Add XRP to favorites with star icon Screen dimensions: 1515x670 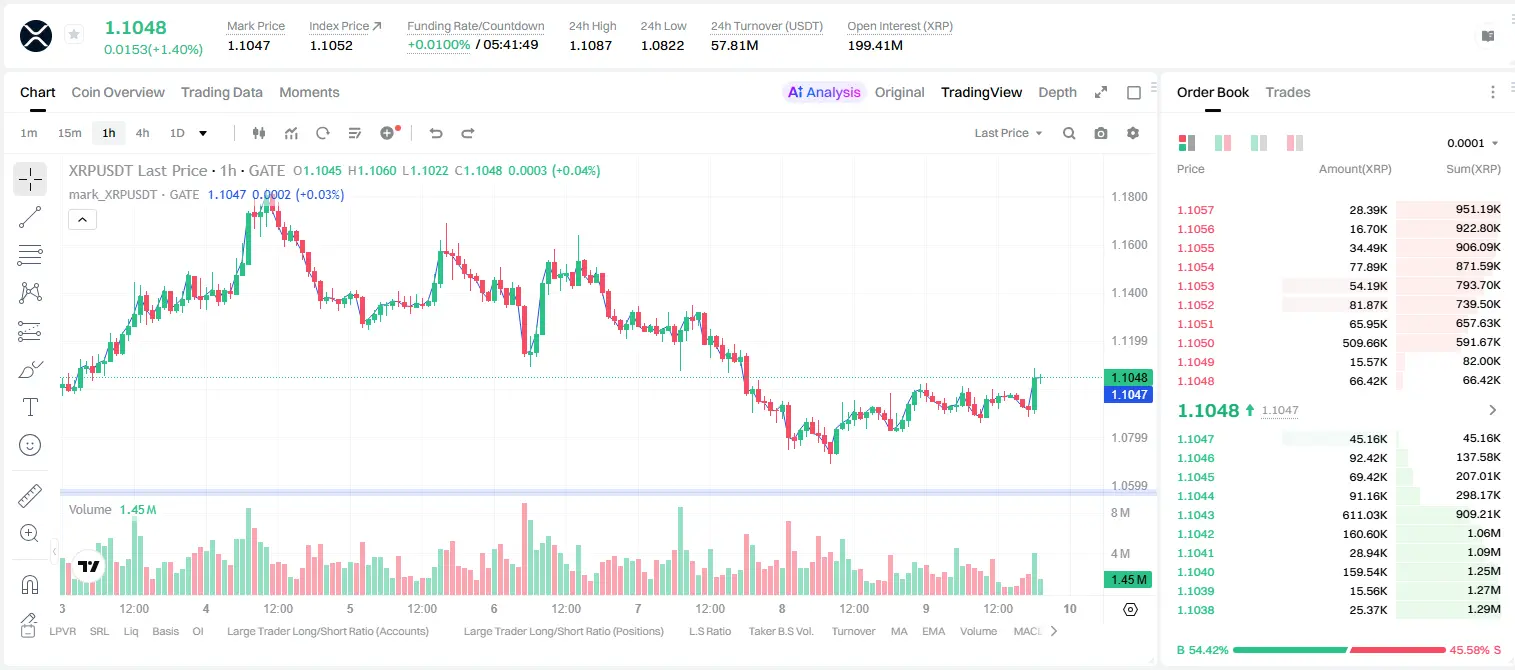[74, 35]
